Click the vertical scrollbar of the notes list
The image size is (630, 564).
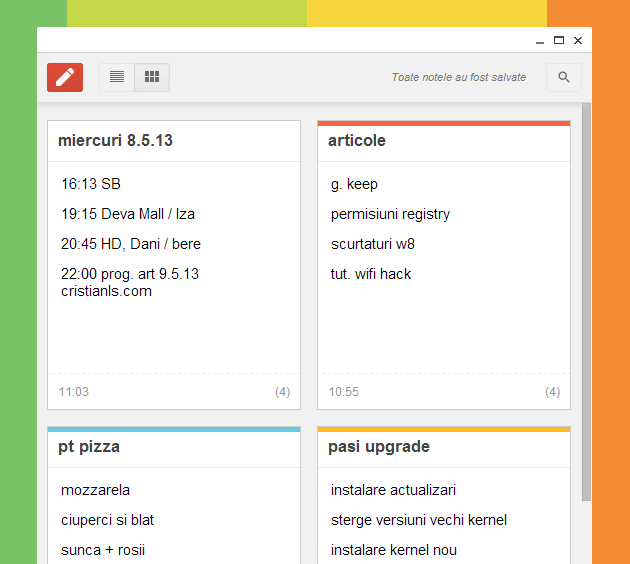[x=586, y=300]
